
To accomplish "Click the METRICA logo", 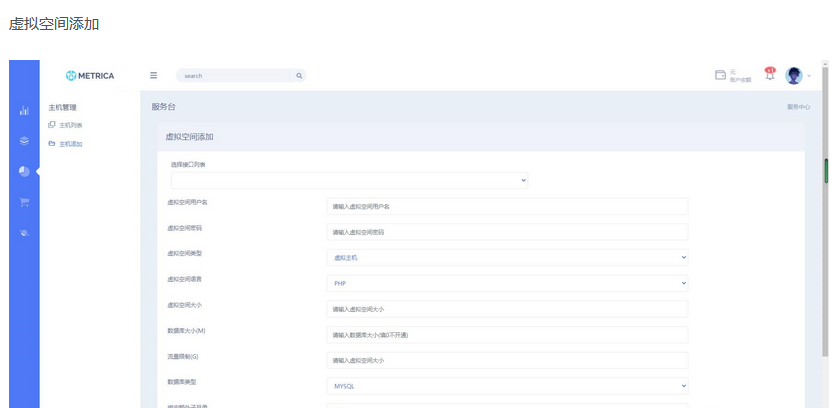I will click(90, 76).
